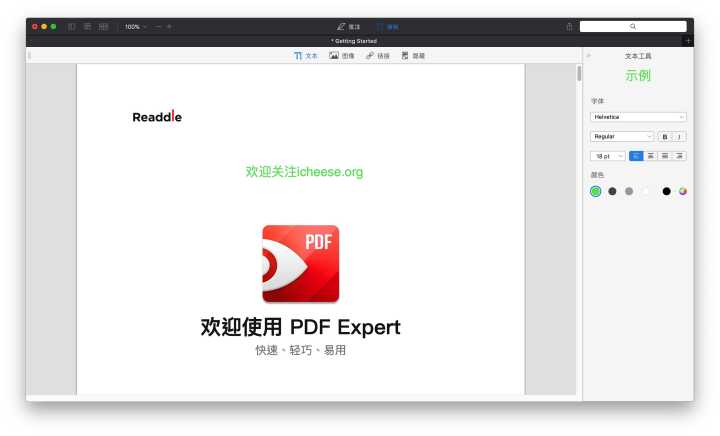Screen dimensions: 720x436
Task: Click the green icheese.org text line
Action: click(x=304, y=172)
